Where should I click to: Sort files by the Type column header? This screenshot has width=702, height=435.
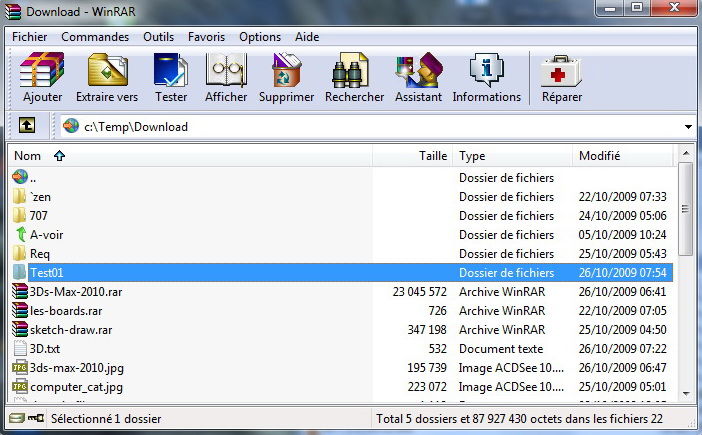(512, 156)
